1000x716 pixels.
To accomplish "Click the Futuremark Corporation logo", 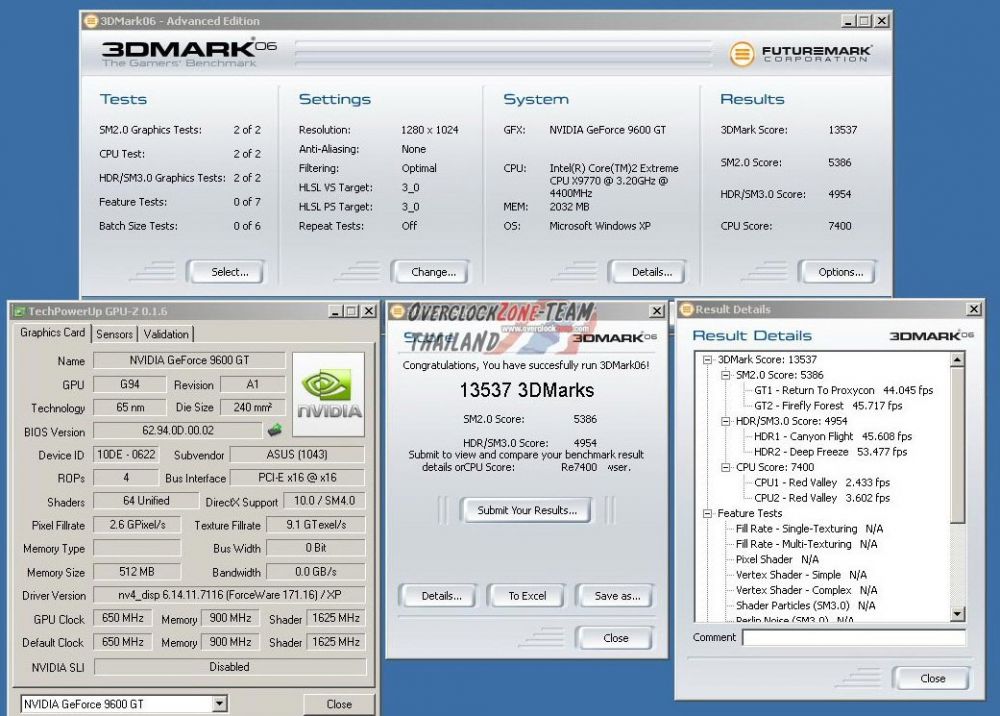I will [x=800, y=54].
